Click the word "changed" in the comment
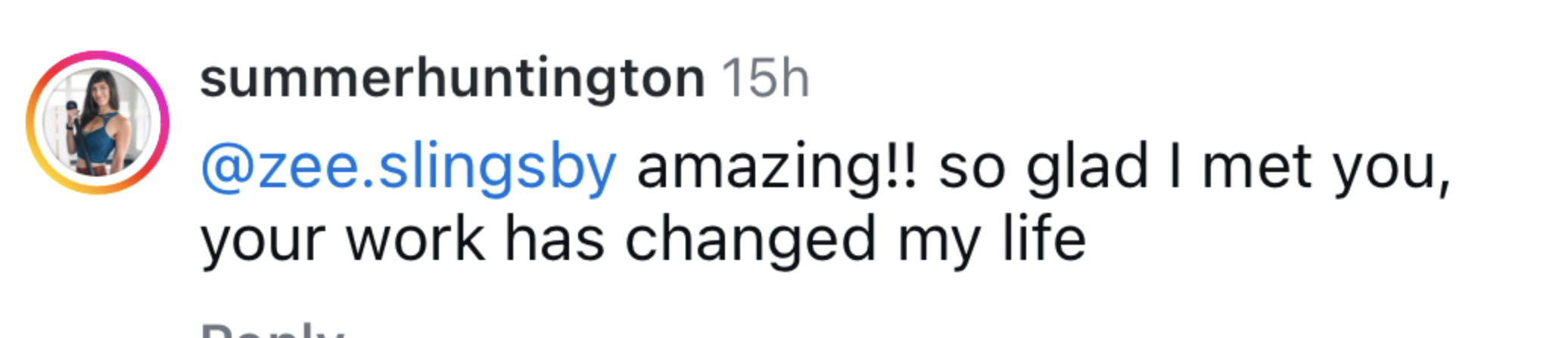This screenshot has height=338, width=1568. [750, 241]
